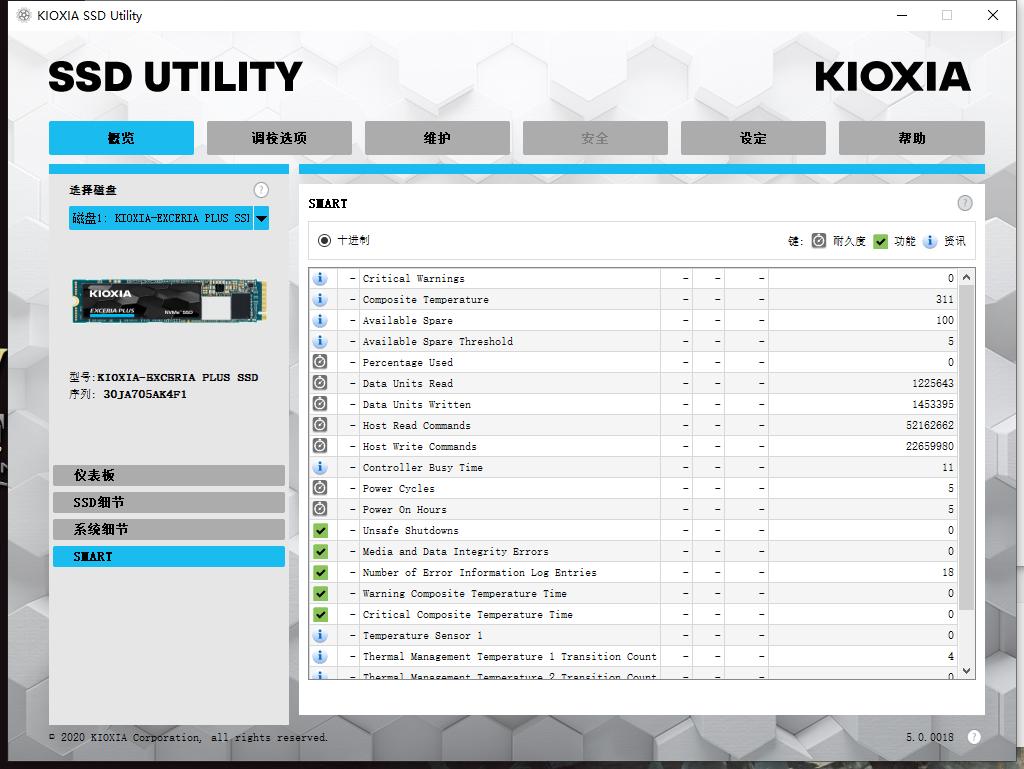Click info icon beside Controller Busy Time

click(x=320, y=467)
